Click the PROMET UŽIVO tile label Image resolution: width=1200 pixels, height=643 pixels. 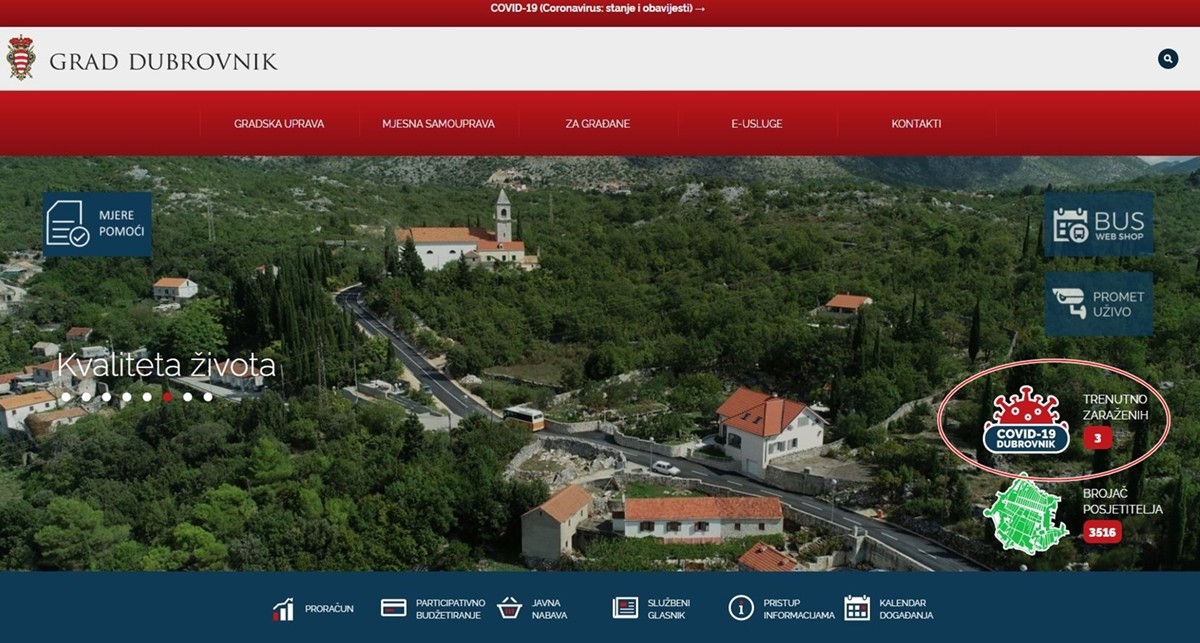[x=1118, y=304]
